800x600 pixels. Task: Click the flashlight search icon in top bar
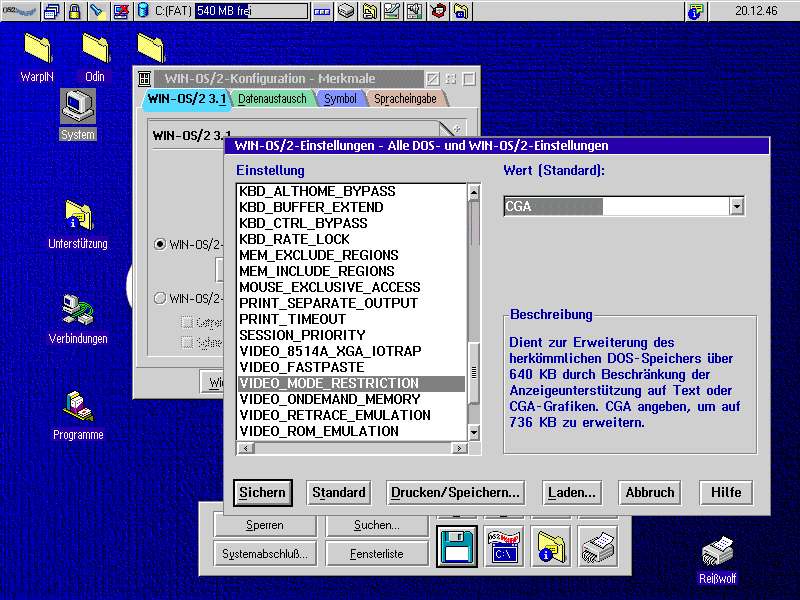[97, 11]
